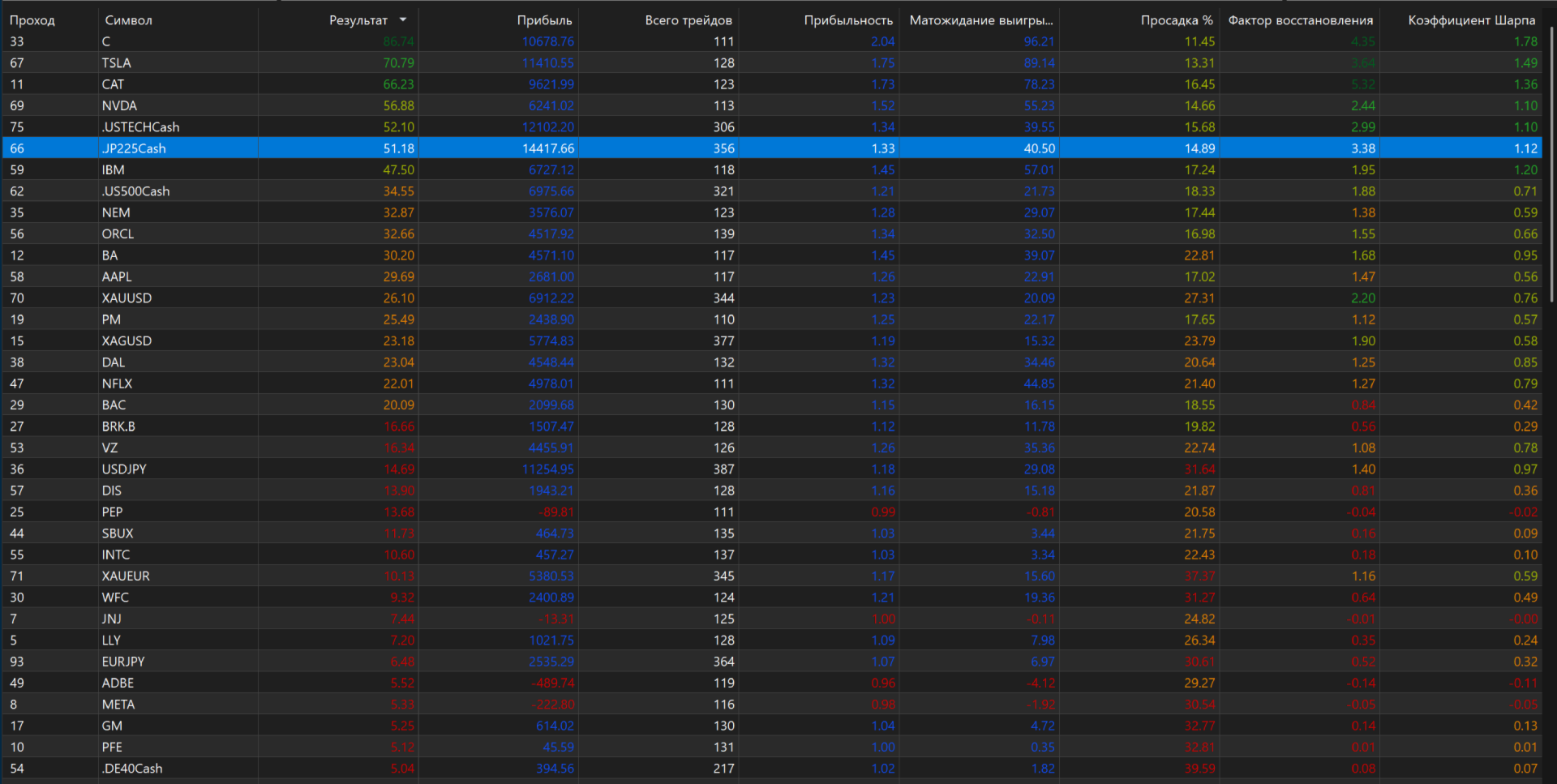Viewport: 1557px width, 784px height.
Task: Select the AAPL symbol row
Action: [x=772, y=276]
